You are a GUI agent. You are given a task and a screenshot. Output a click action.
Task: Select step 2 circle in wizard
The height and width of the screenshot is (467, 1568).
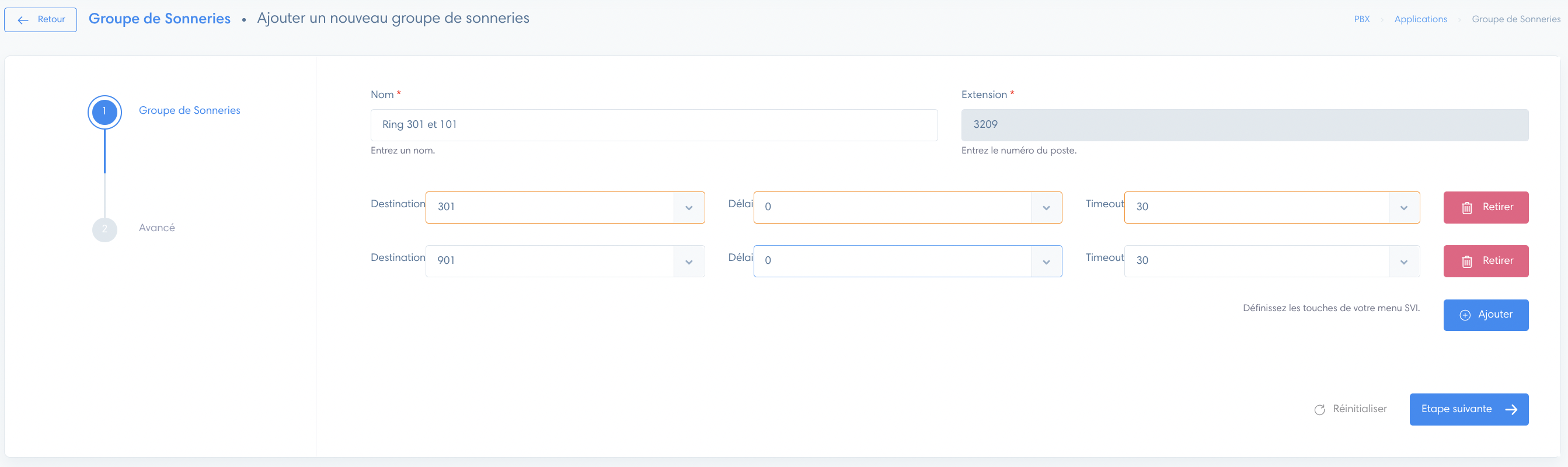[x=104, y=229]
